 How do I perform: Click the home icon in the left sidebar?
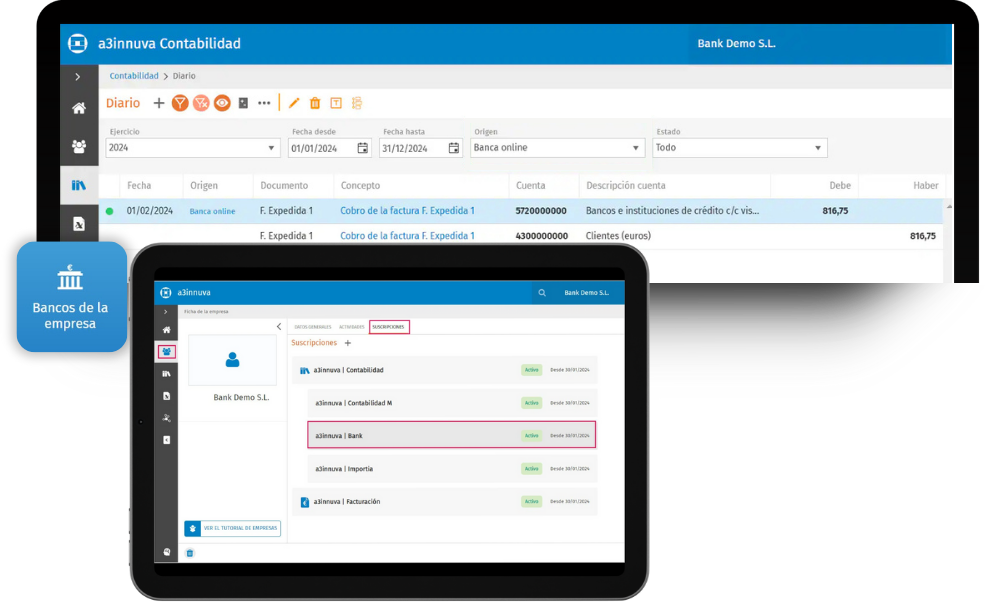[78, 109]
